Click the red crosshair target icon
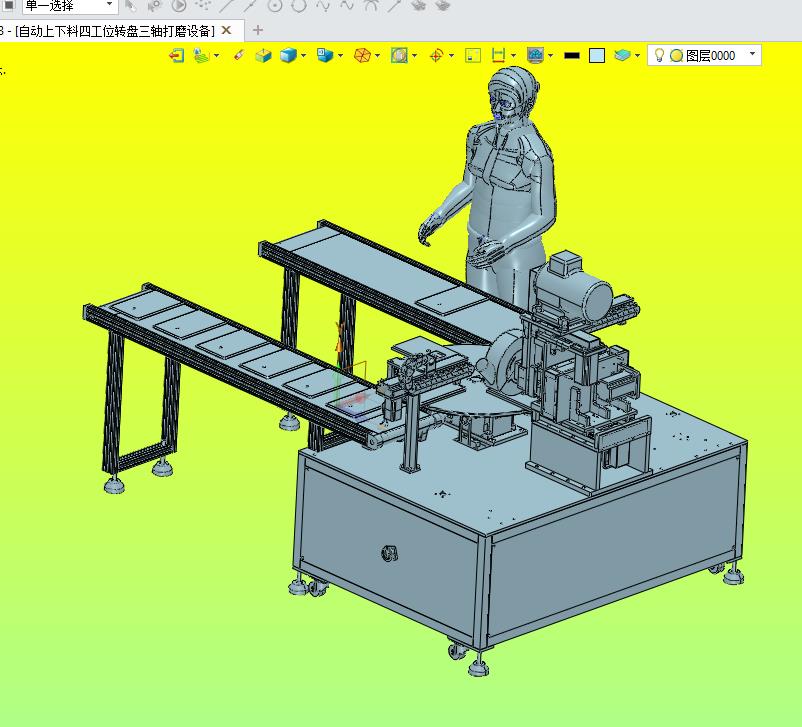This screenshot has height=727, width=802. pyautogui.click(x=436, y=55)
